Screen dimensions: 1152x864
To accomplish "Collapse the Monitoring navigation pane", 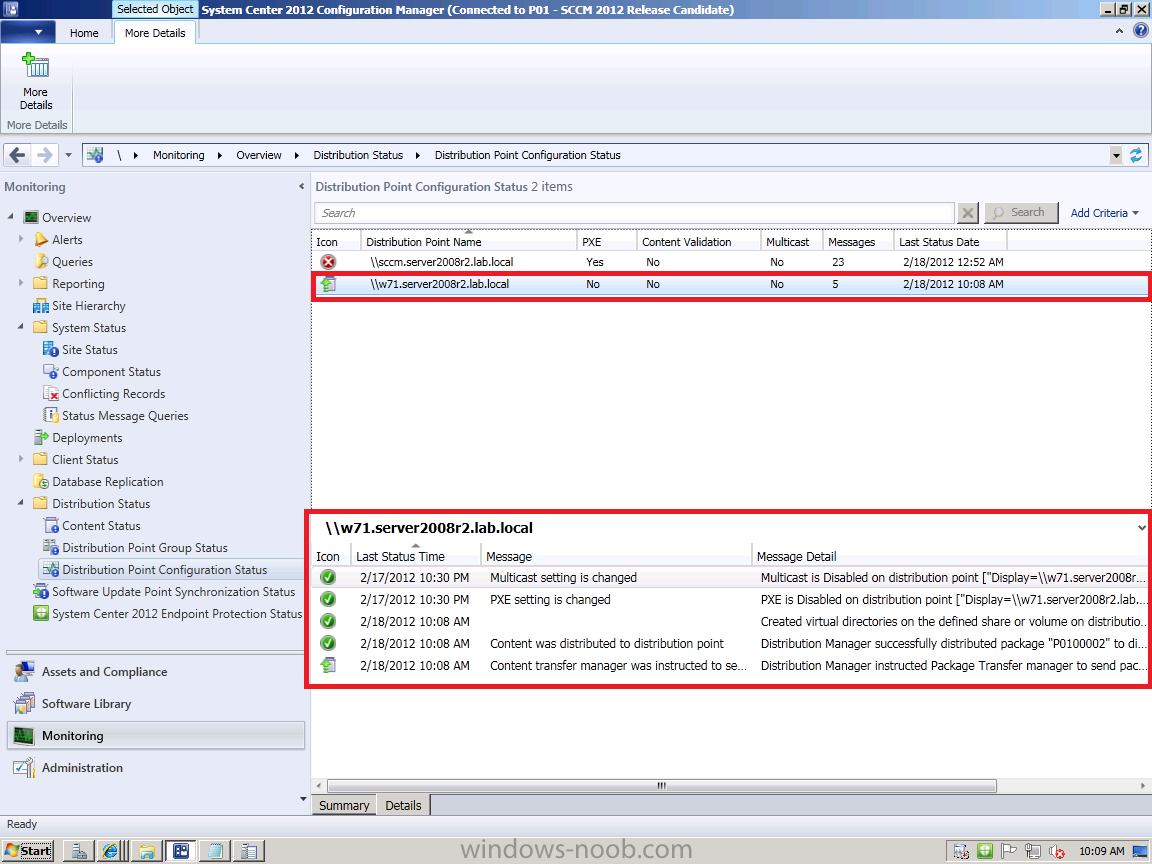I will click(x=301, y=187).
